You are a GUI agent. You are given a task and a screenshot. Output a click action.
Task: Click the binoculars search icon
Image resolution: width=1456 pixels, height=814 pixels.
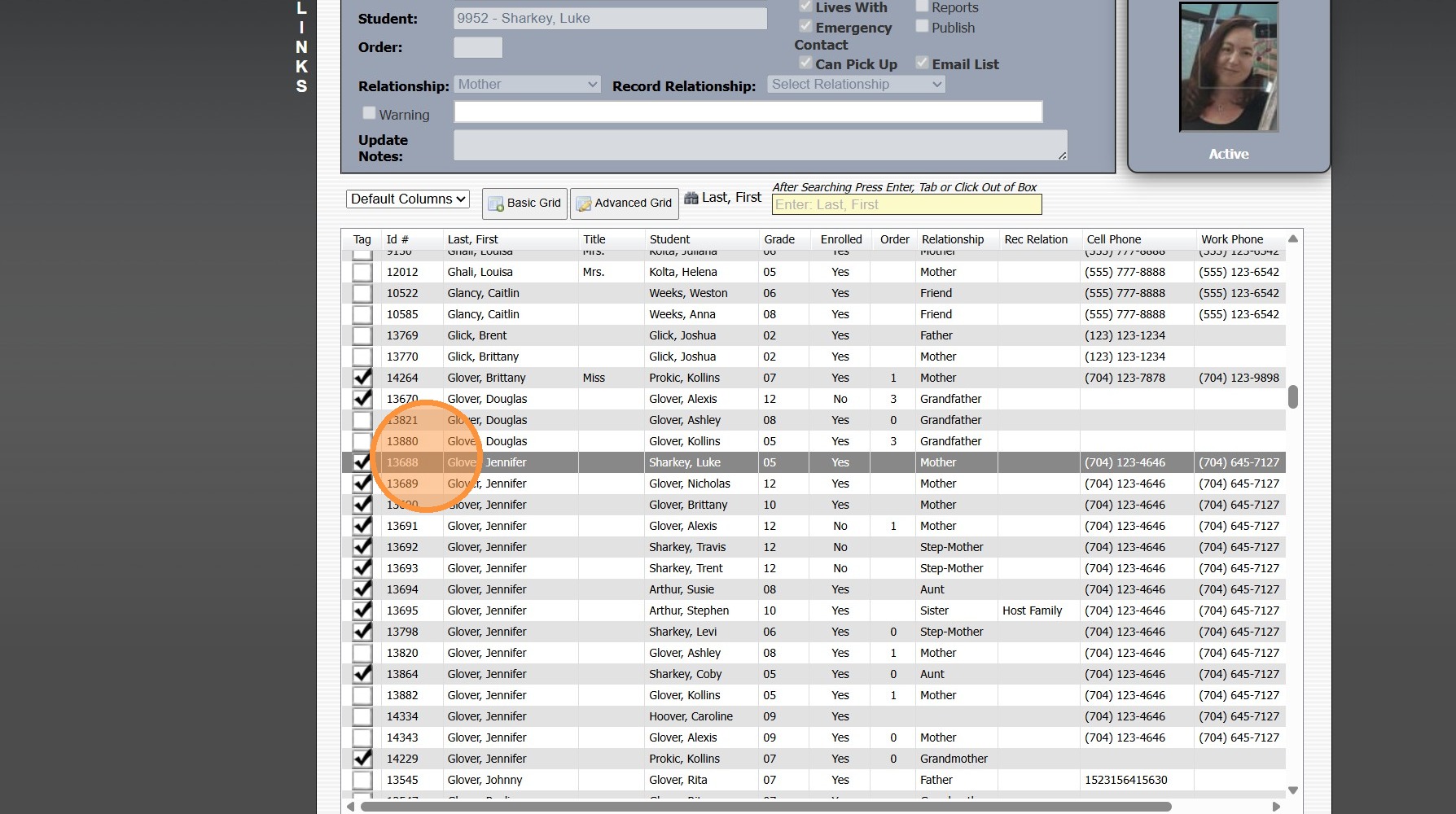click(691, 198)
